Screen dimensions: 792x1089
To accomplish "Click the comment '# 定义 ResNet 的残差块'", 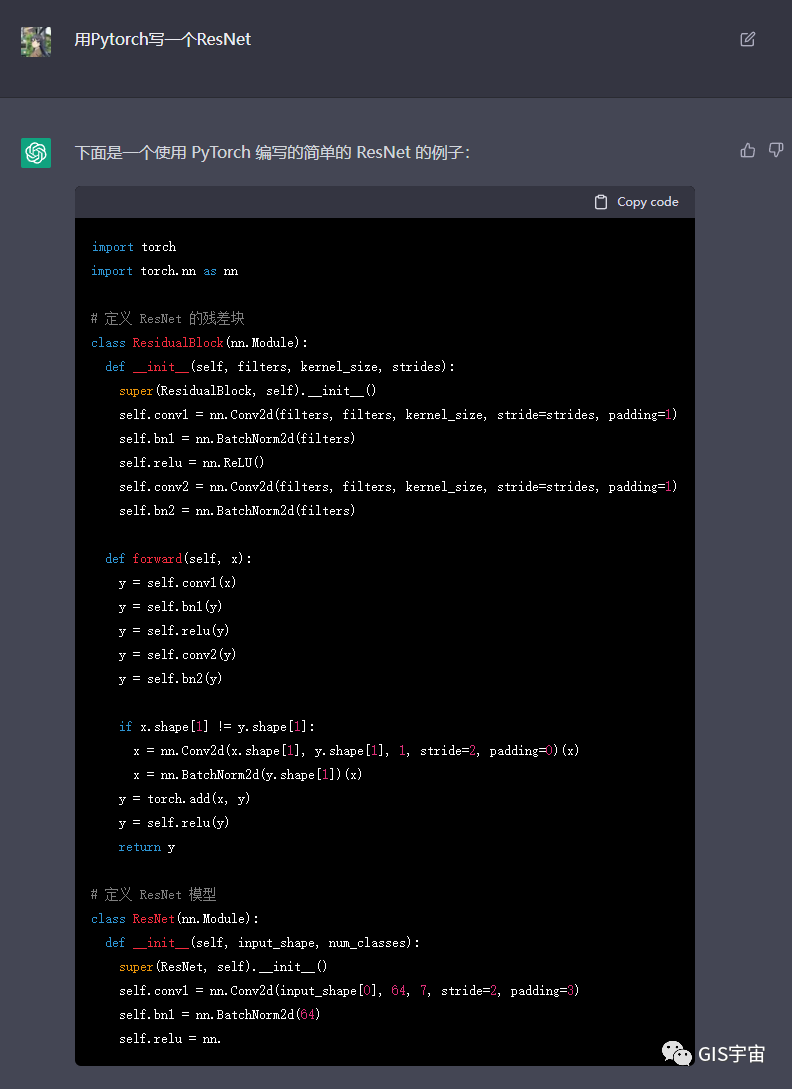I will point(168,319).
